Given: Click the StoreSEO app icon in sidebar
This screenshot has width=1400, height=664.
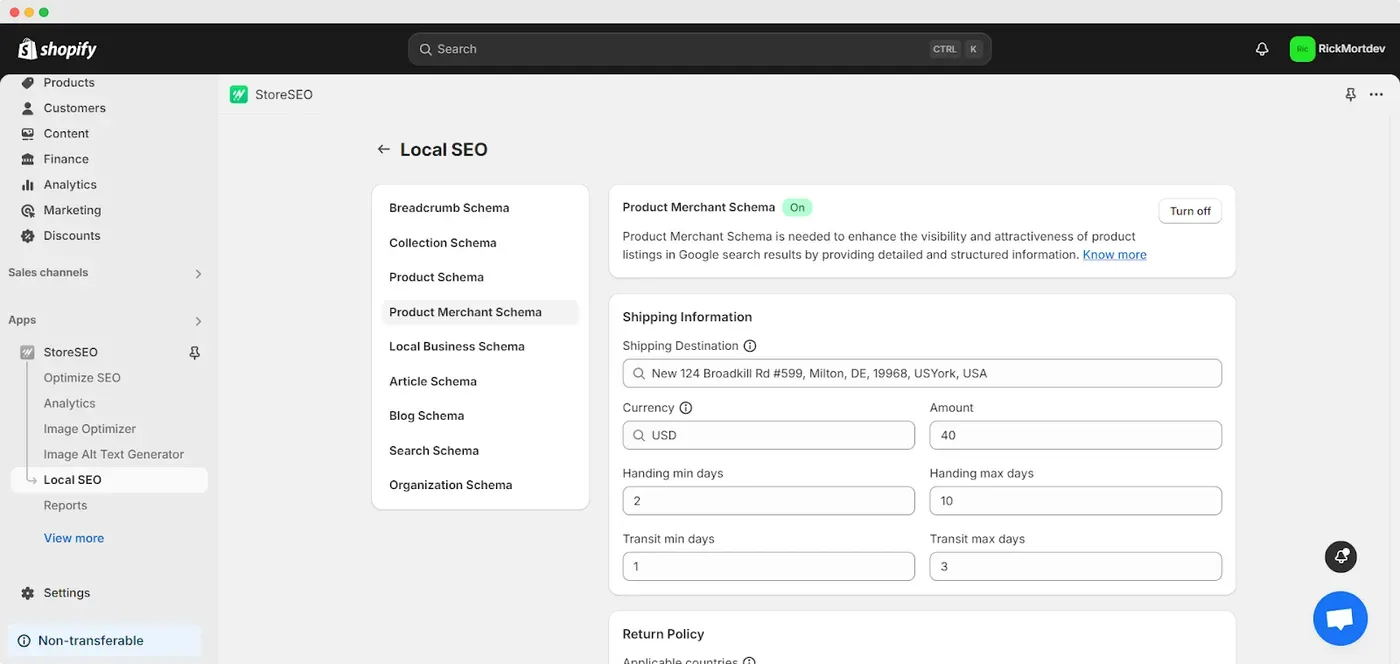Looking at the screenshot, I should (x=28, y=352).
